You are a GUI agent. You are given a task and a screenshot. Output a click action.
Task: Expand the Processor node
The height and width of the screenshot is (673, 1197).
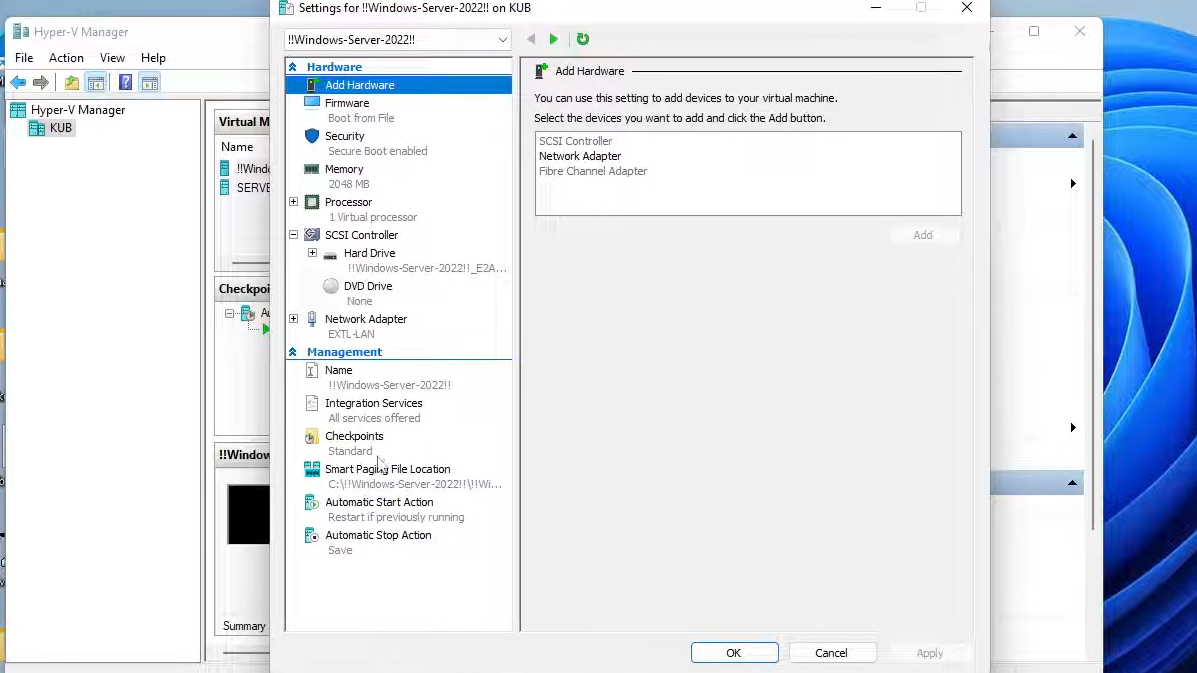click(293, 202)
